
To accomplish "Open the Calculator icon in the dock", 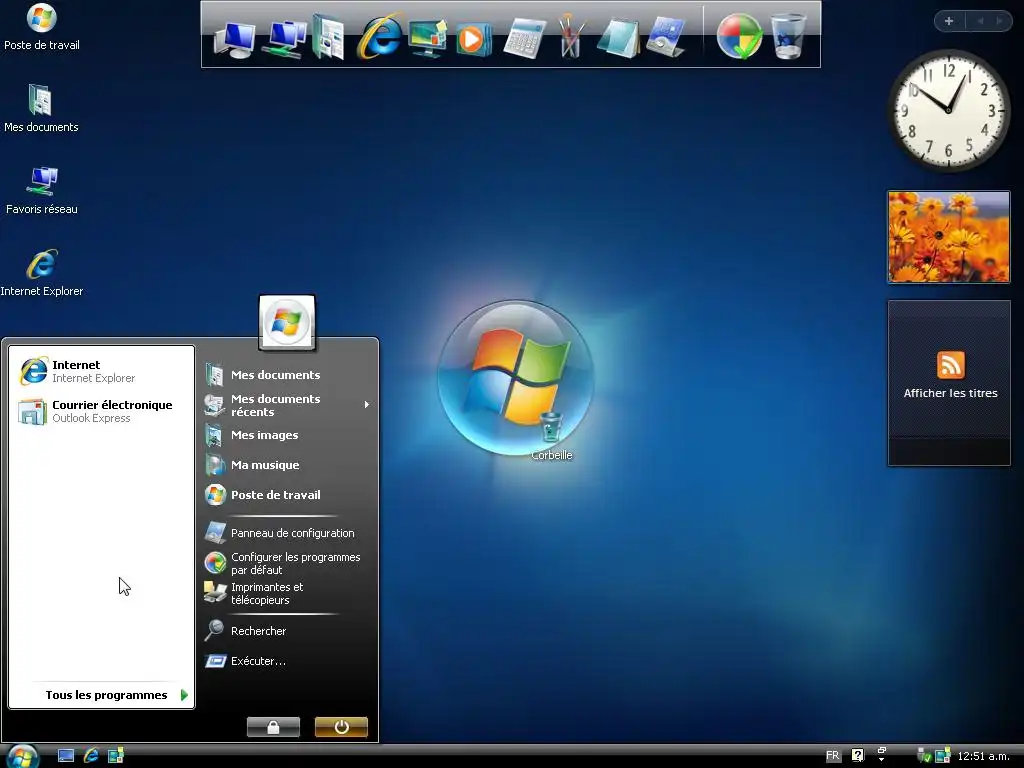I will coord(525,38).
